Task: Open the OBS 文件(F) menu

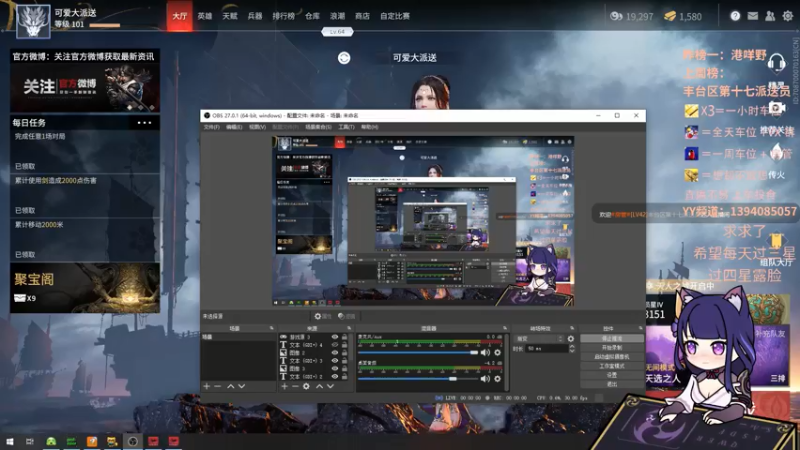Action: (212, 127)
